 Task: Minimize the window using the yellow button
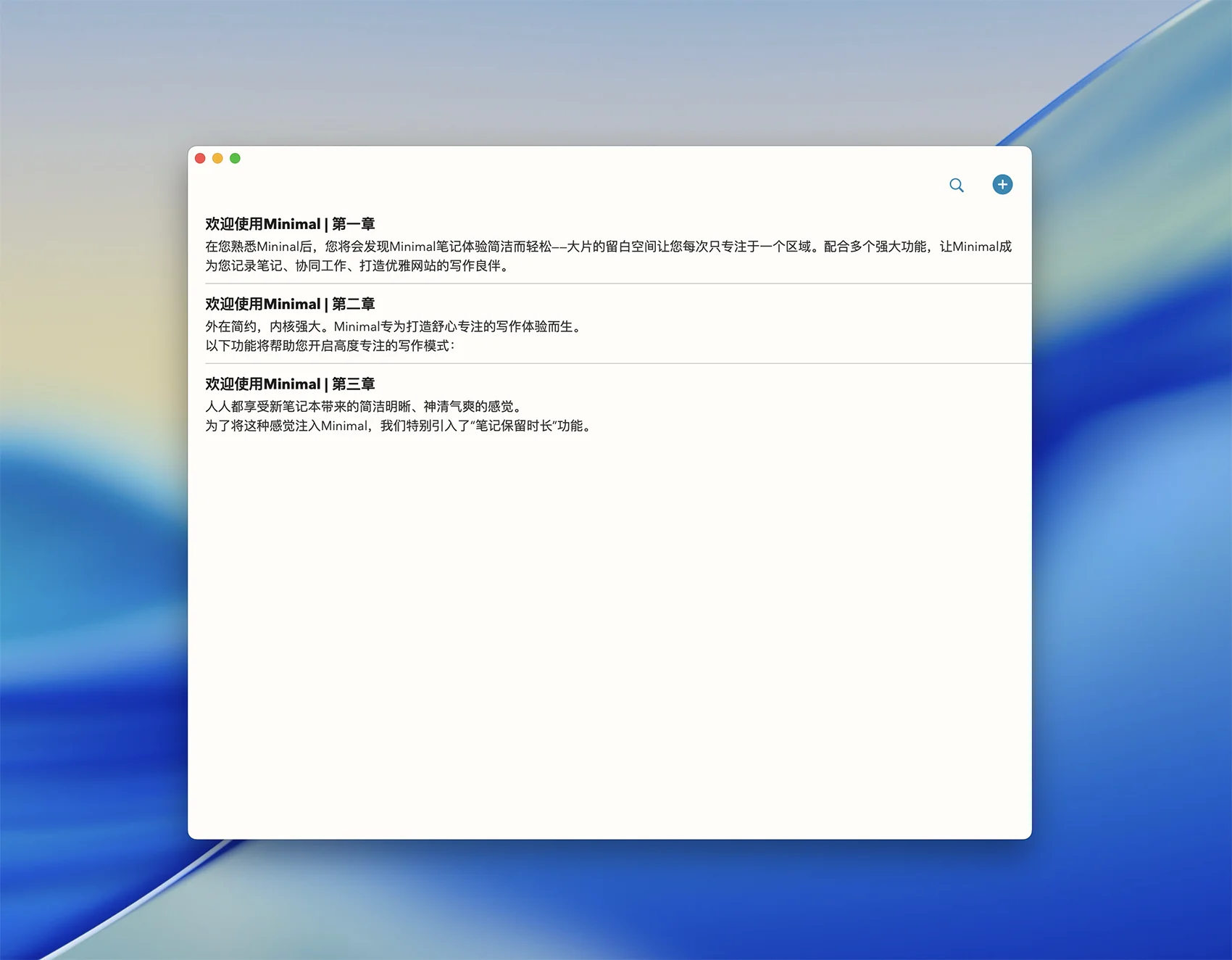pos(217,158)
